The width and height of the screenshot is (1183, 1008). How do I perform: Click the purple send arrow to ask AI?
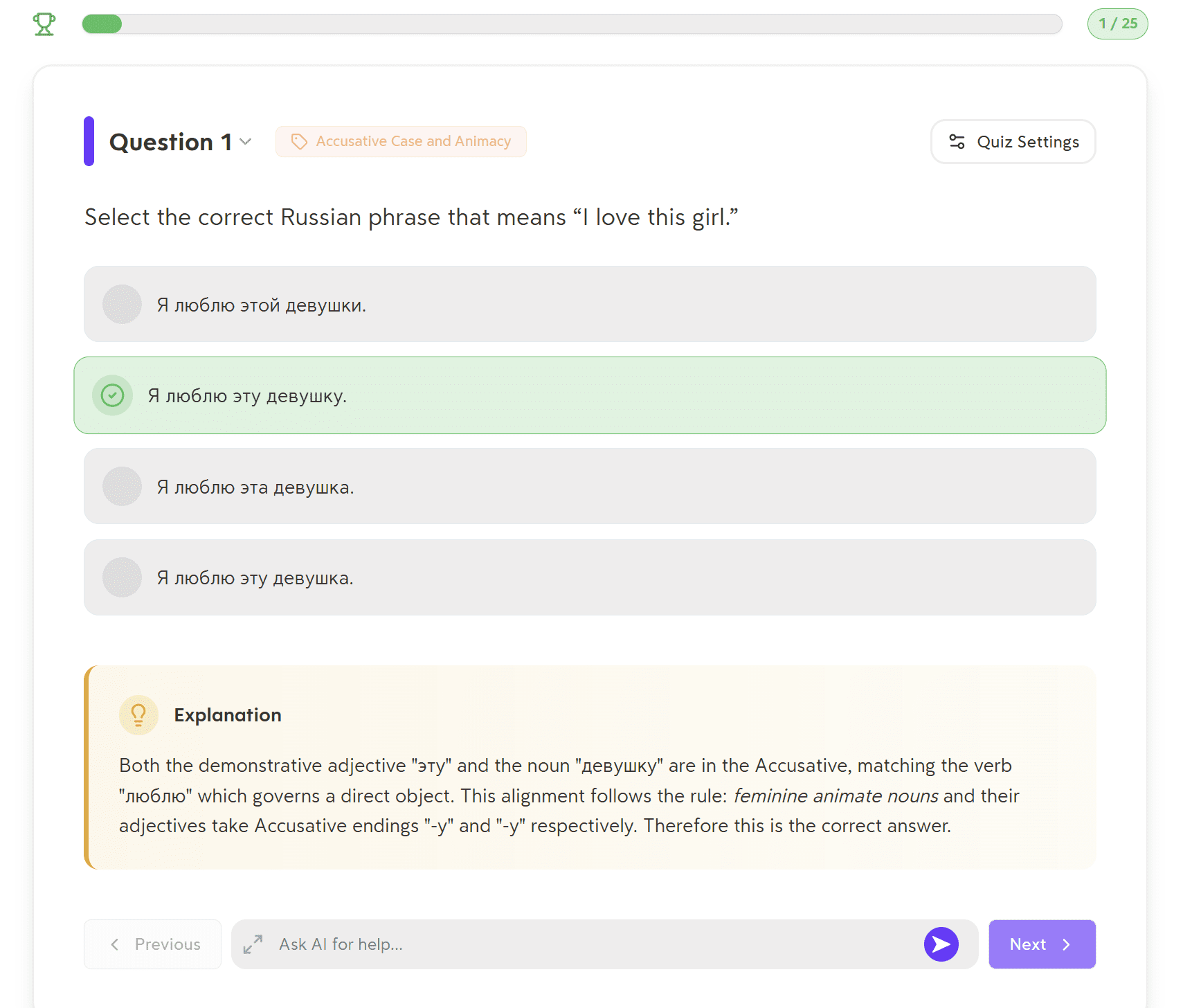click(941, 944)
